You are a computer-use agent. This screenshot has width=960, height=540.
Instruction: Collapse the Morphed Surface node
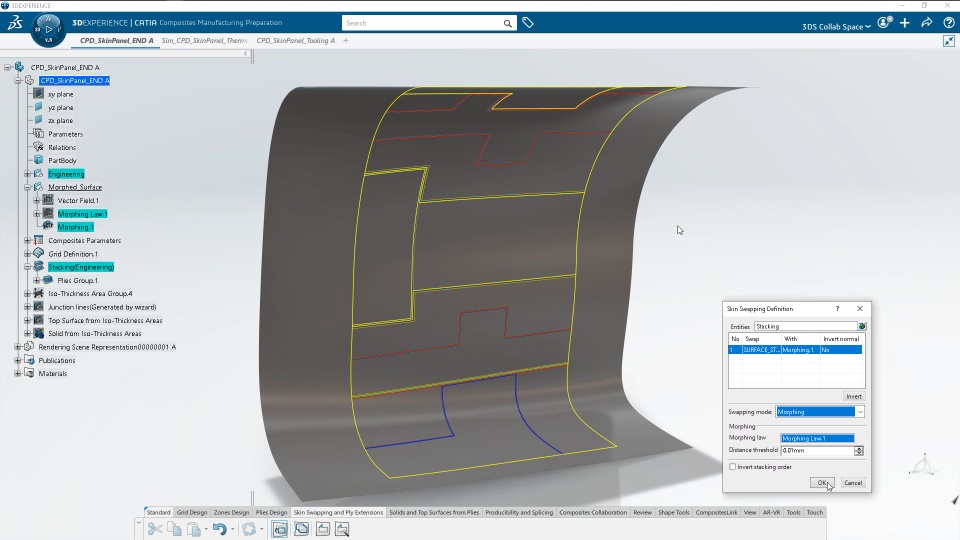(28, 187)
